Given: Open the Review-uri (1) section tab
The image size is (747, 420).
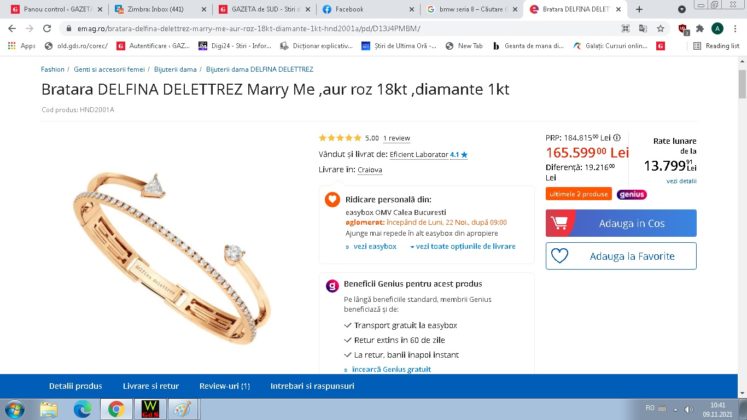Looking at the screenshot, I should coord(224,386).
